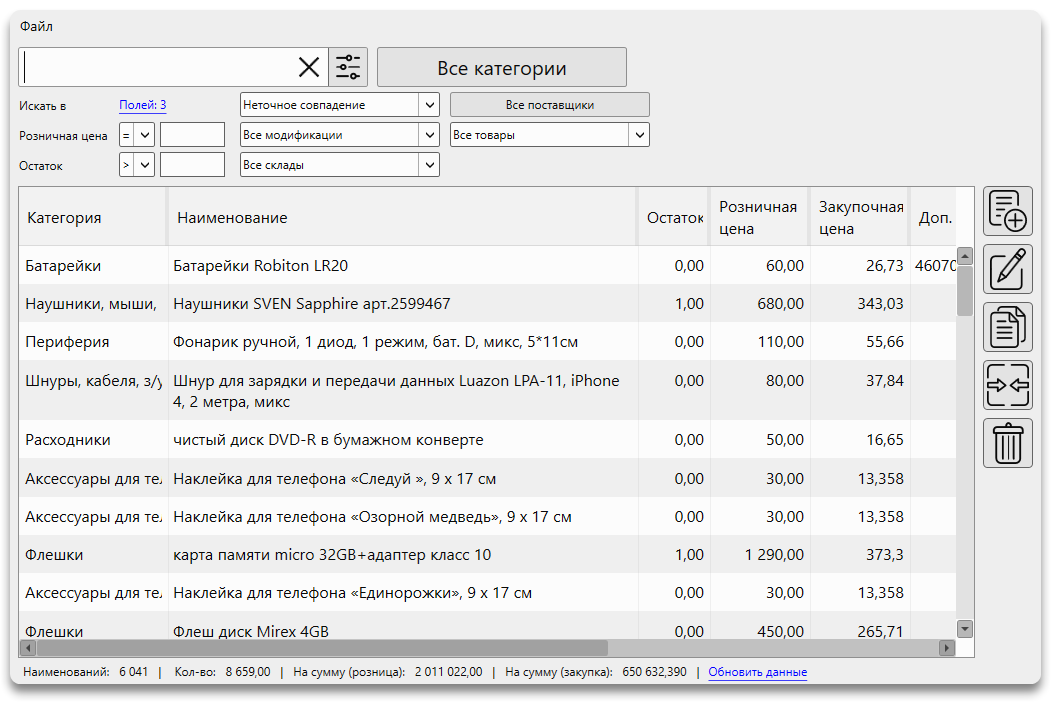The image size is (1051, 702).
Task: Select row Батарейки Robiton LR20
Action: point(487,266)
